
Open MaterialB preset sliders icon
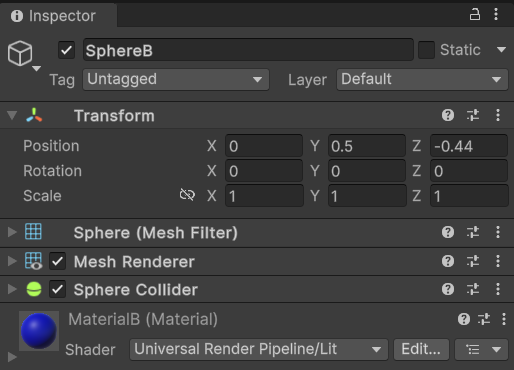(484, 319)
